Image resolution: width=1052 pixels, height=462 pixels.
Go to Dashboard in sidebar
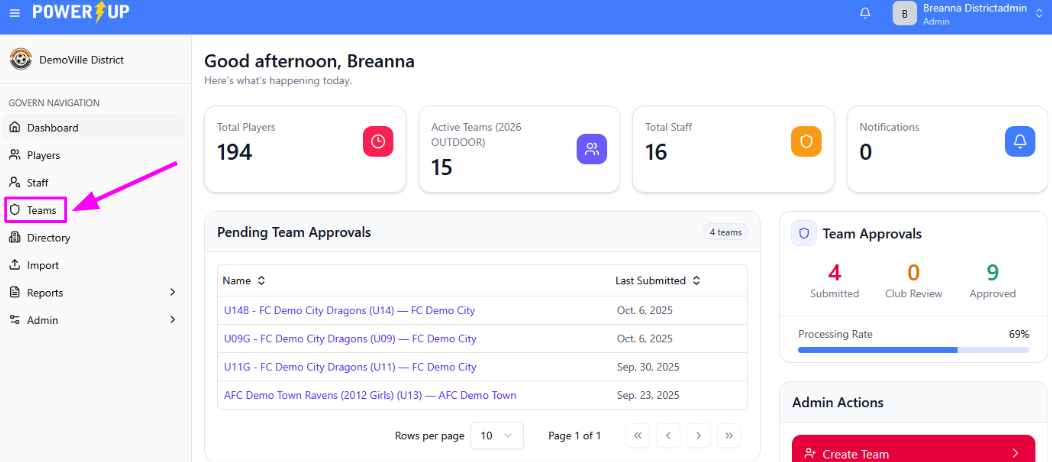coord(94,127)
